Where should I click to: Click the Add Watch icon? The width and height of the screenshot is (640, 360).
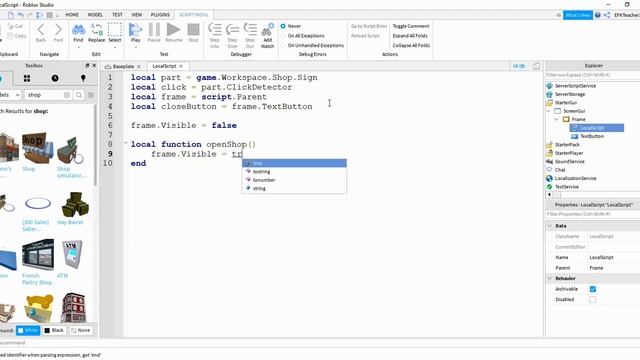[267, 30]
